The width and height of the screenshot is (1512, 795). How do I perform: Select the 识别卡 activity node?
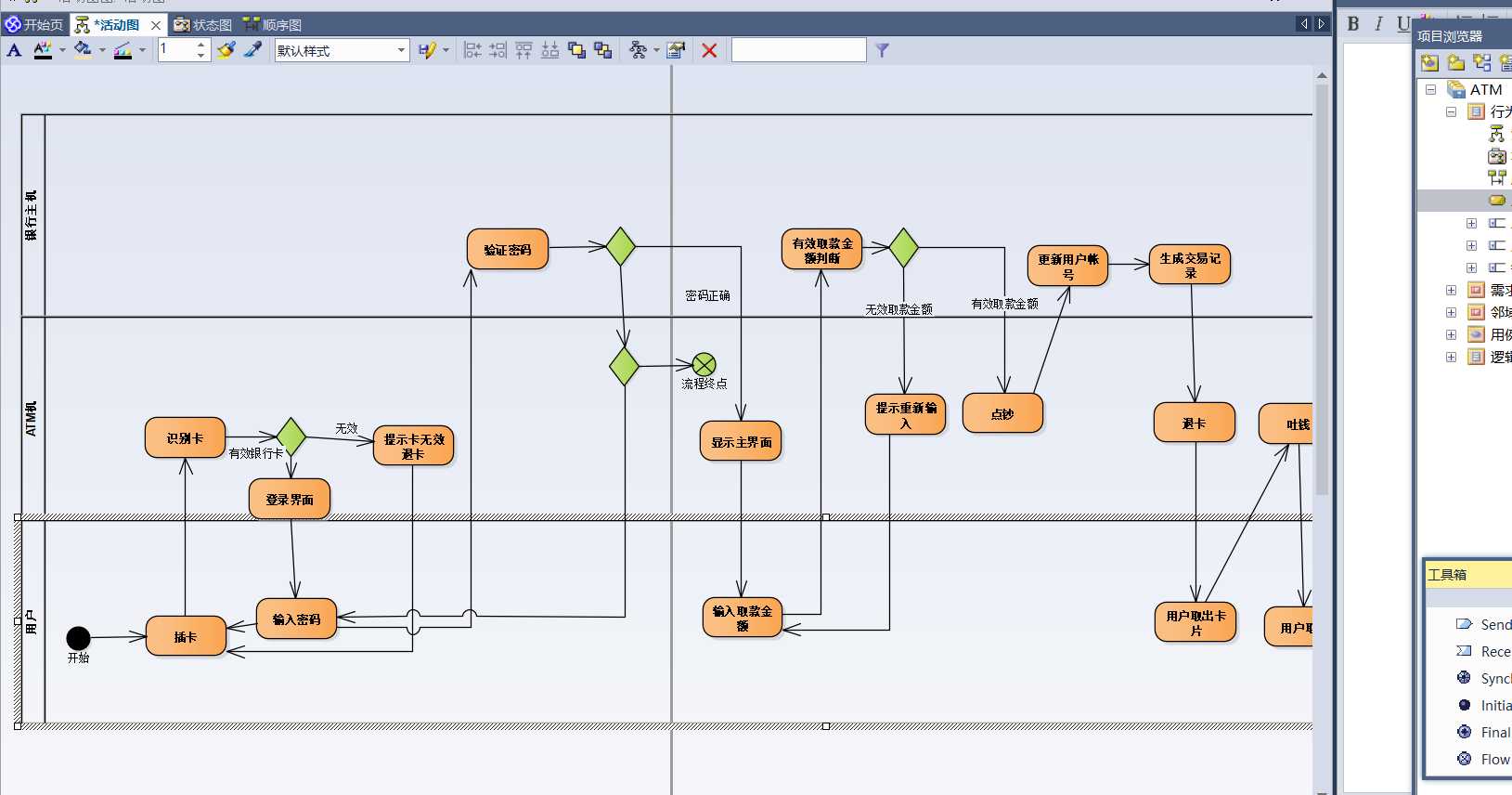tap(185, 437)
